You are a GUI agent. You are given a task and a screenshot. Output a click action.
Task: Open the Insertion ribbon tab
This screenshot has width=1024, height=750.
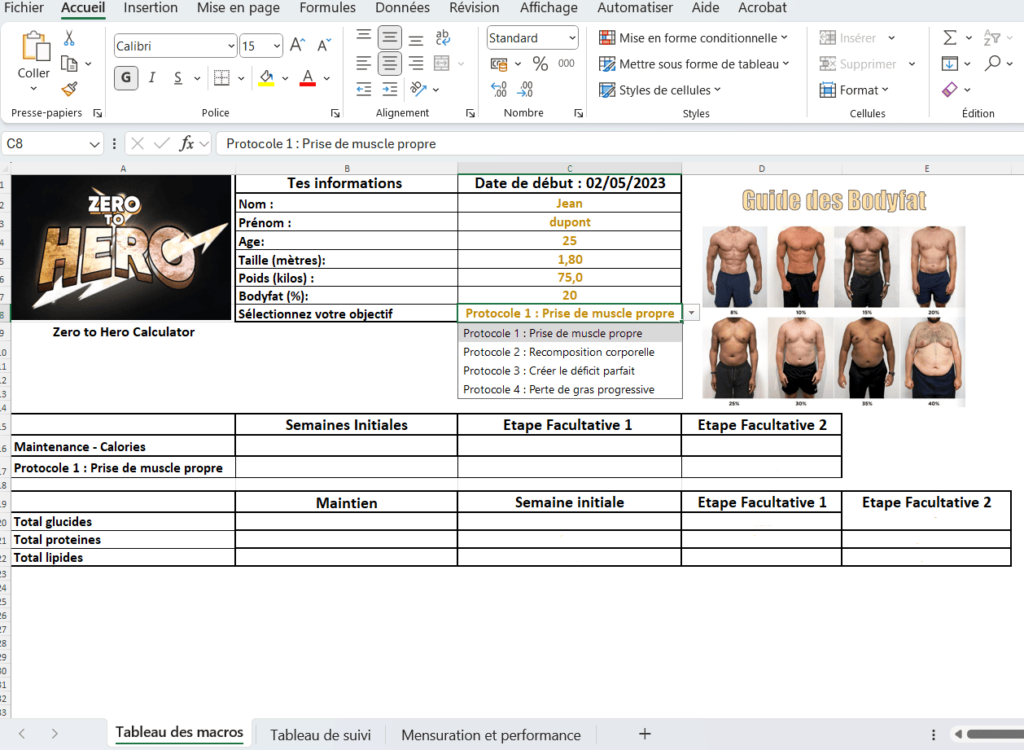(150, 8)
